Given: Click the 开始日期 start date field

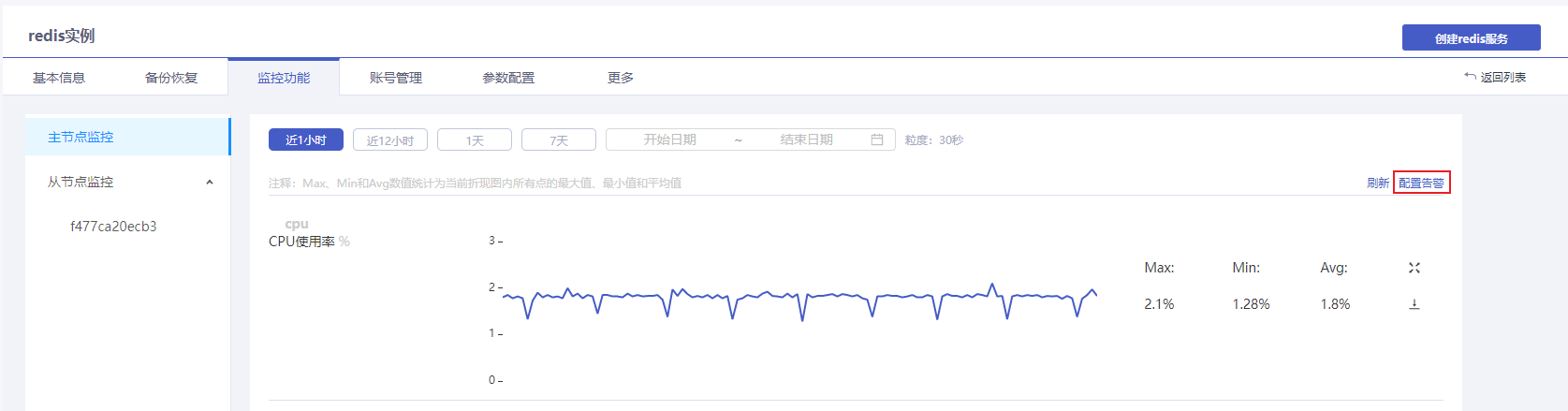Looking at the screenshot, I should pyautogui.click(x=669, y=139).
